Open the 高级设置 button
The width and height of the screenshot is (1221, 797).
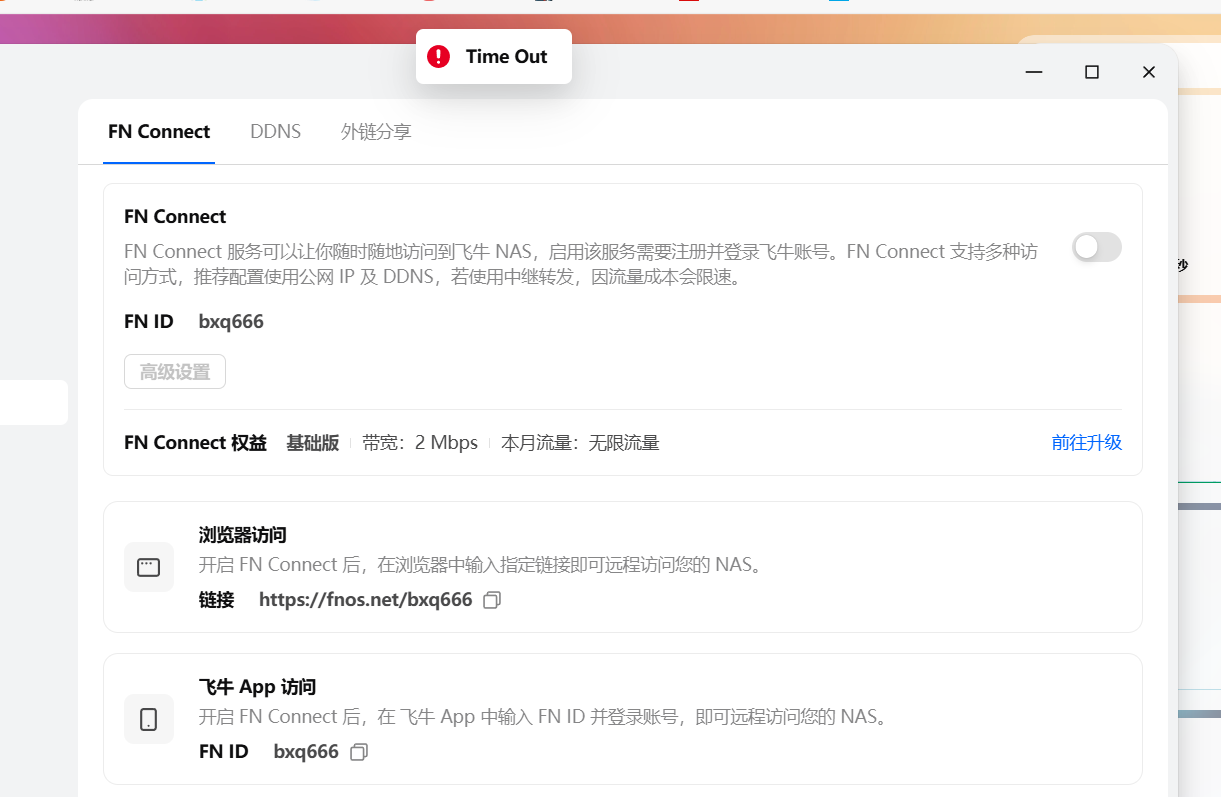pos(175,372)
